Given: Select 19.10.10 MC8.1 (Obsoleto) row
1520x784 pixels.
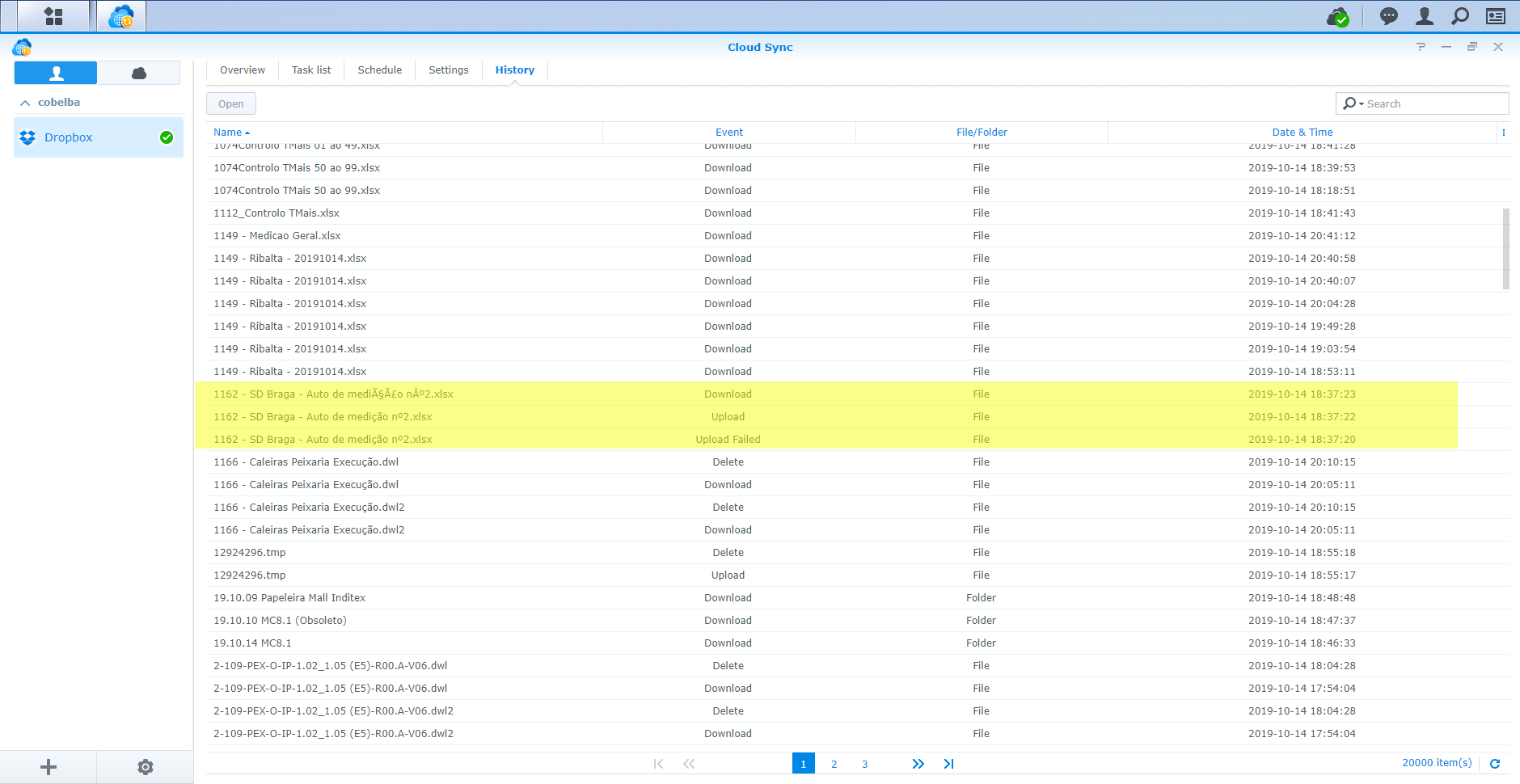Looking at the screenshot, I should (853, 621).
